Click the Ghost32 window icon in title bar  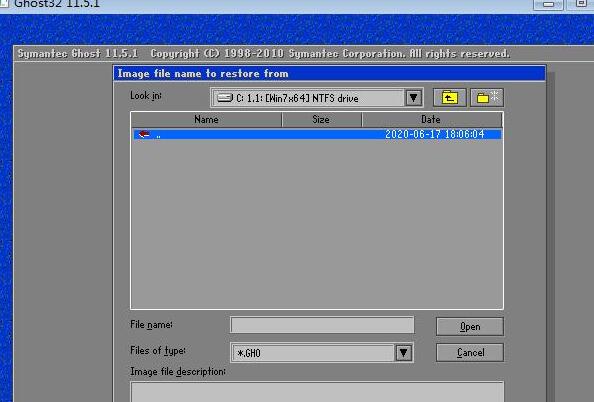coord(4,3)
